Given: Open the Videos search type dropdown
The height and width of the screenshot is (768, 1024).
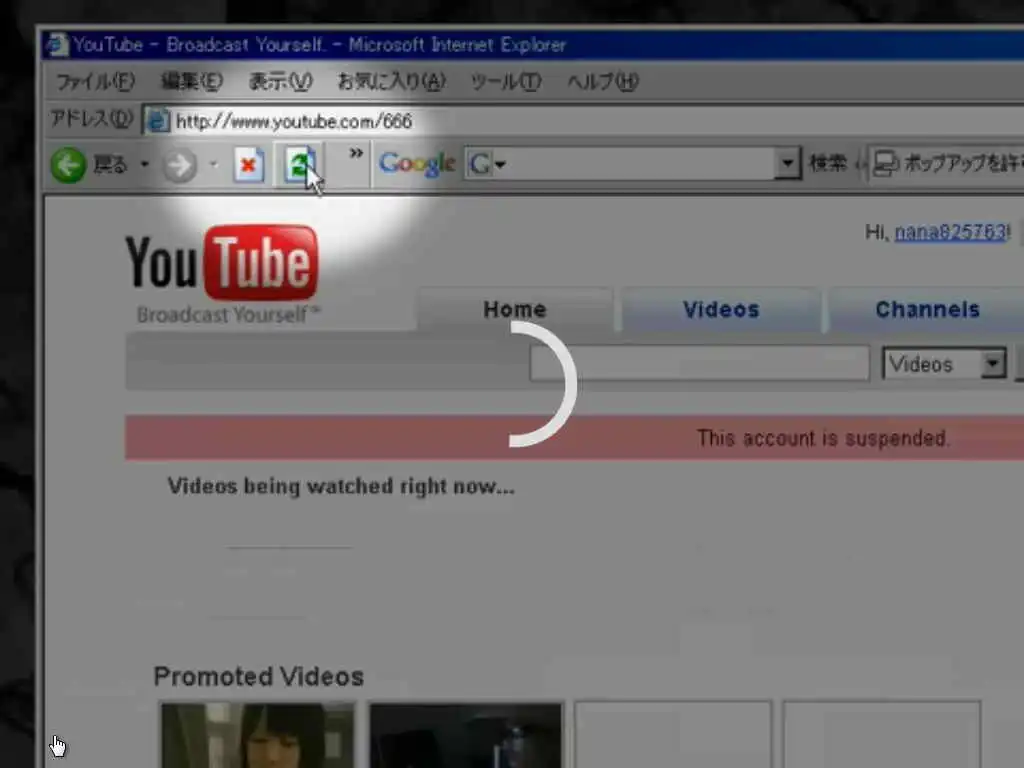Looking at the screenshot, I should click(x=944, y=364).
